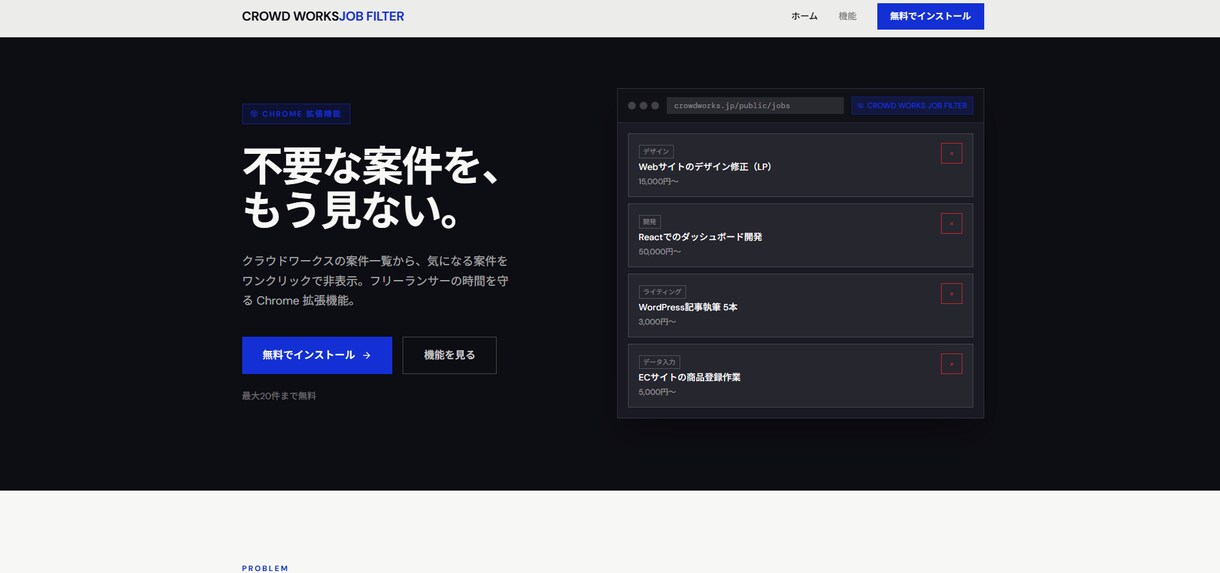This screenshot has height=573, width=1220.
Task: Click the header 無料でインストール button
Action: point(930,16)
